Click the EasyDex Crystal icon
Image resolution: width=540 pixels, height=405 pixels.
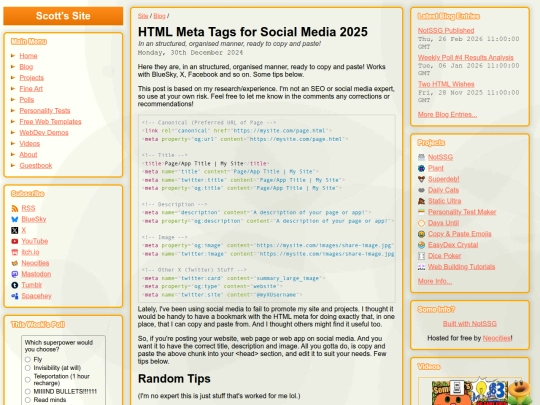(421, 245)
